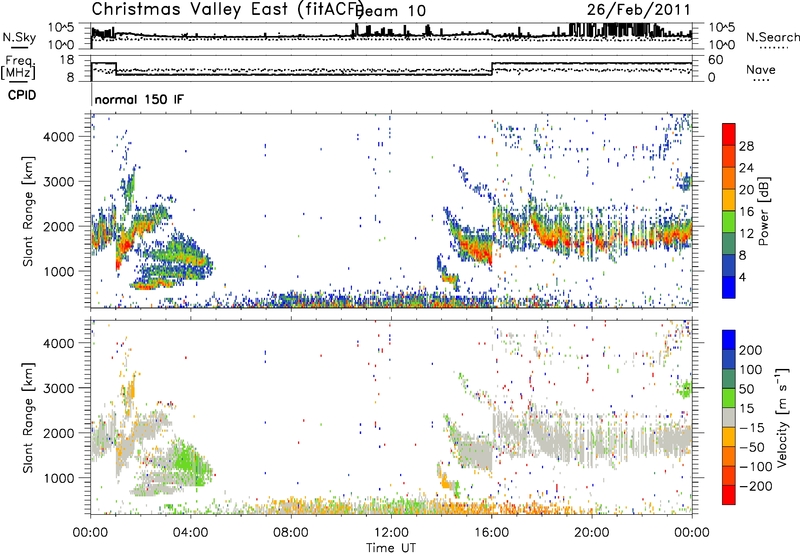Click the date 26/Feb/2011
Screen dimensions: 800x554
click(638, 10)
